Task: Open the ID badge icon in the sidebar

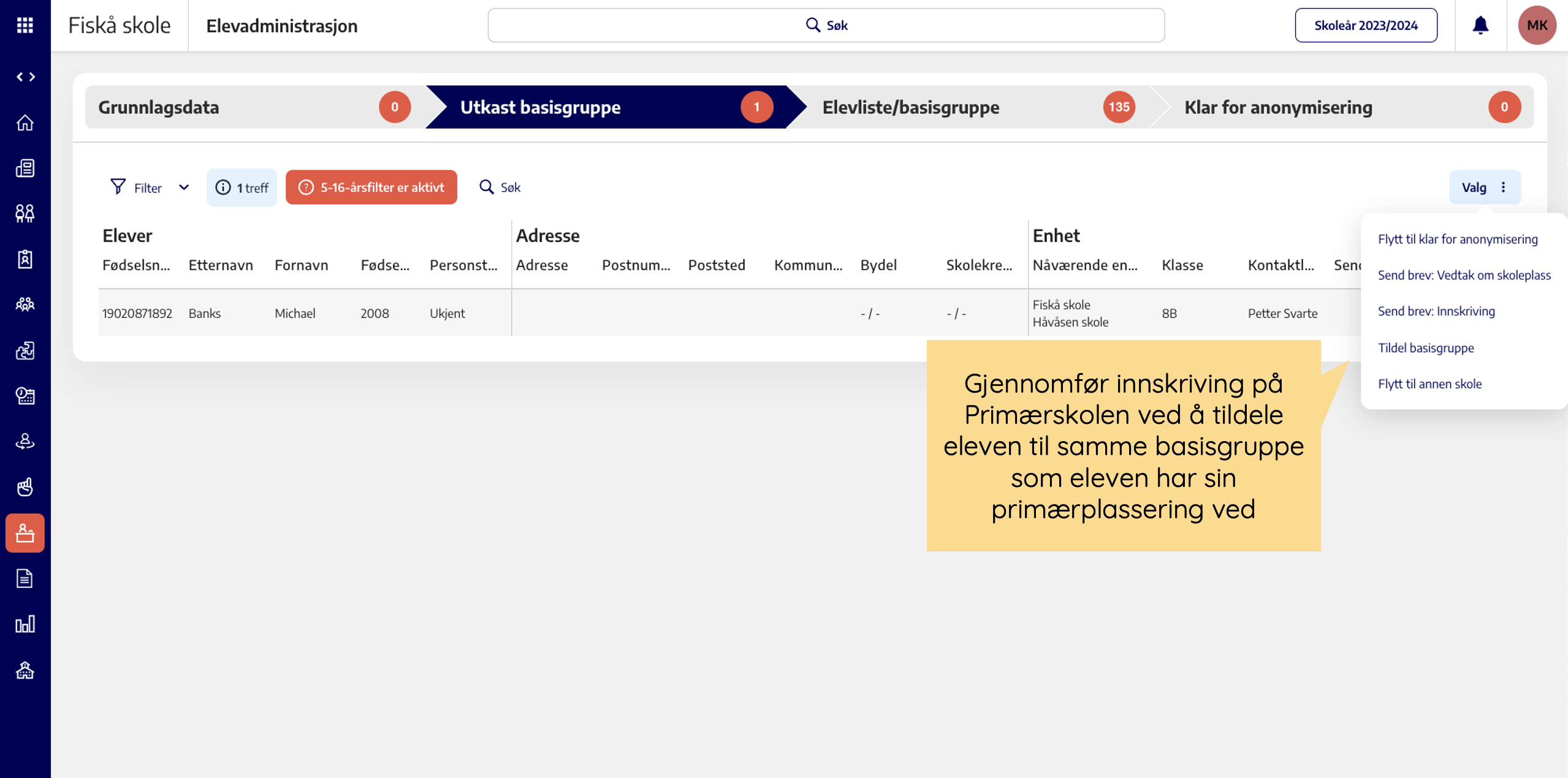Action: tap(25, 259)
